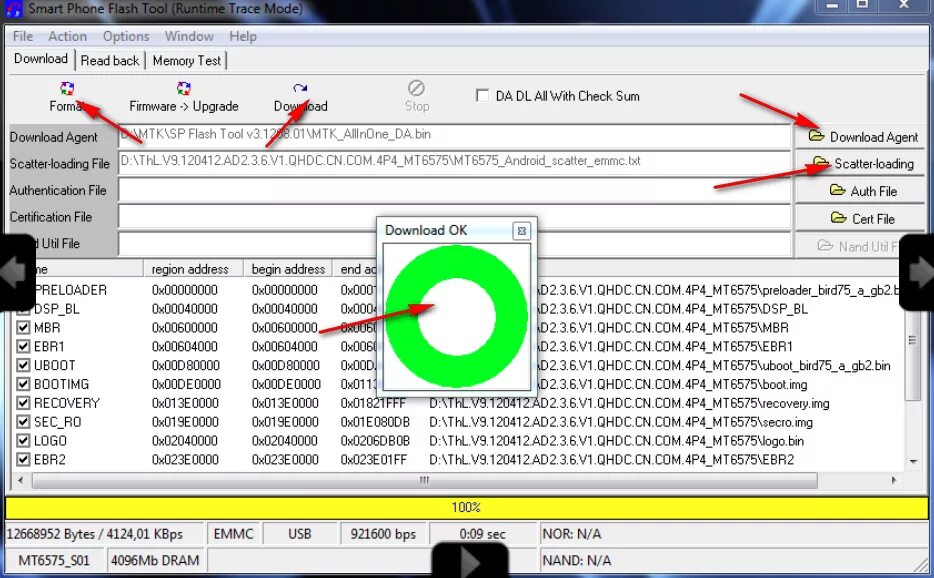Click the disabled Stop icon
934x578 pixels.
coord(416,88)
